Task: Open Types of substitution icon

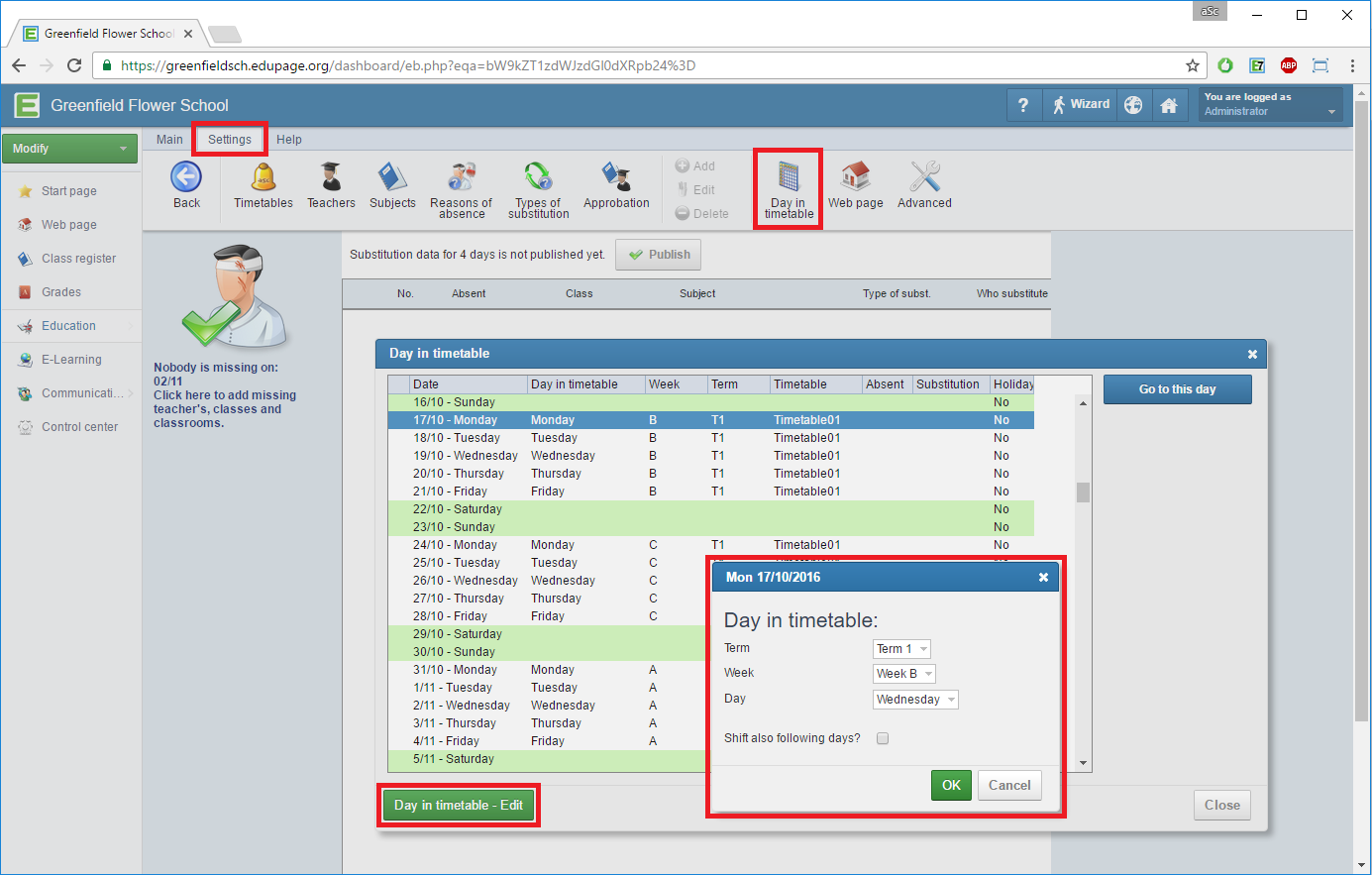Action: pos(538,178)
